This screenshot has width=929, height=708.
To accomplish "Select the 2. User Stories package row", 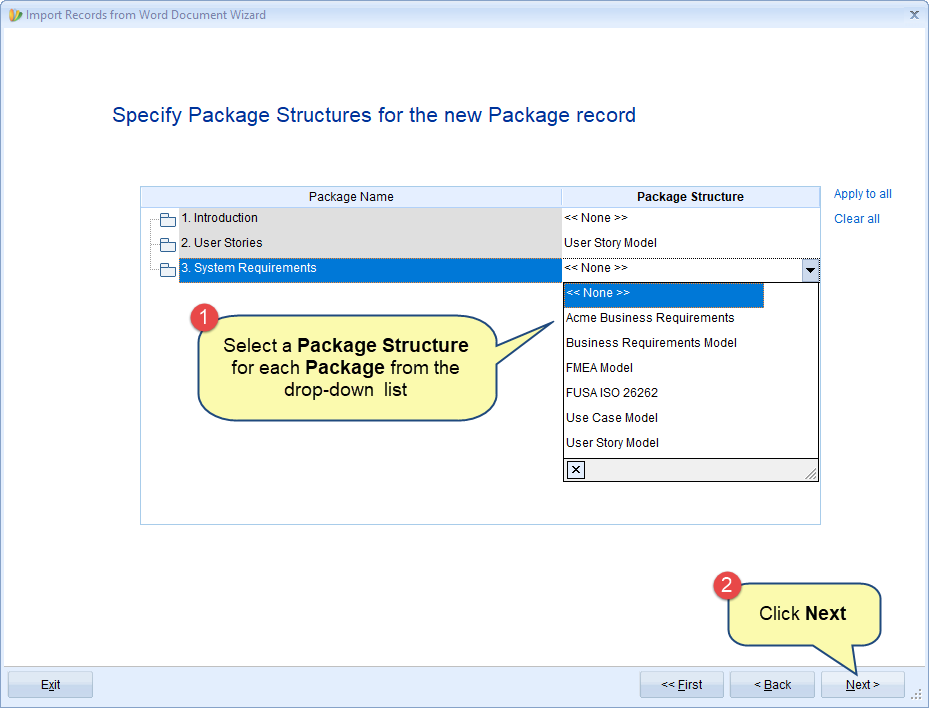I will pyautogui.click(x=370, y=243).
